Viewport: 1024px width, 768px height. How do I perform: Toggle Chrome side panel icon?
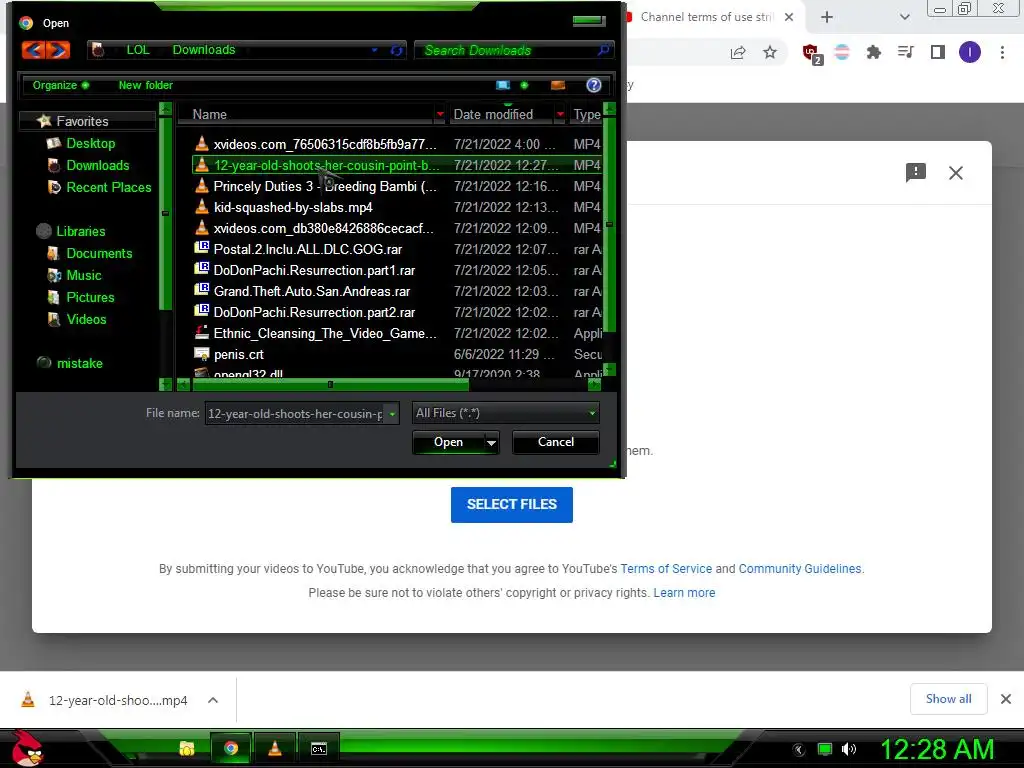[x=938, y=52]
